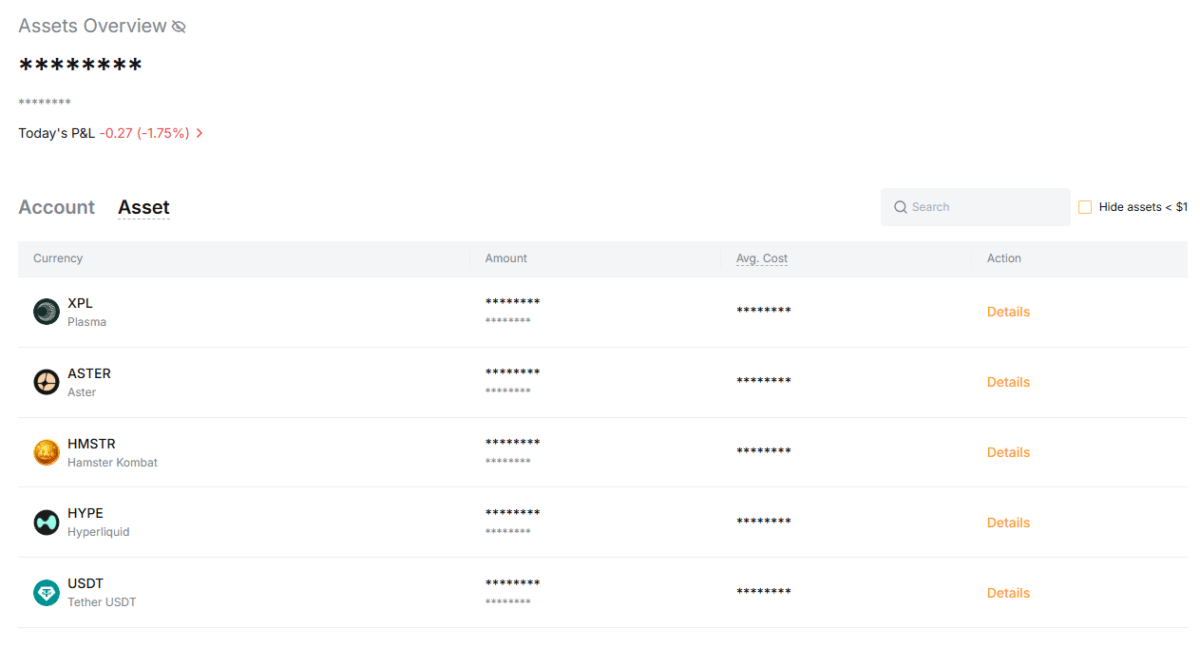Click the Assets Overview heading
Screen dimensions: 1200x647
(x=92, y=26)
